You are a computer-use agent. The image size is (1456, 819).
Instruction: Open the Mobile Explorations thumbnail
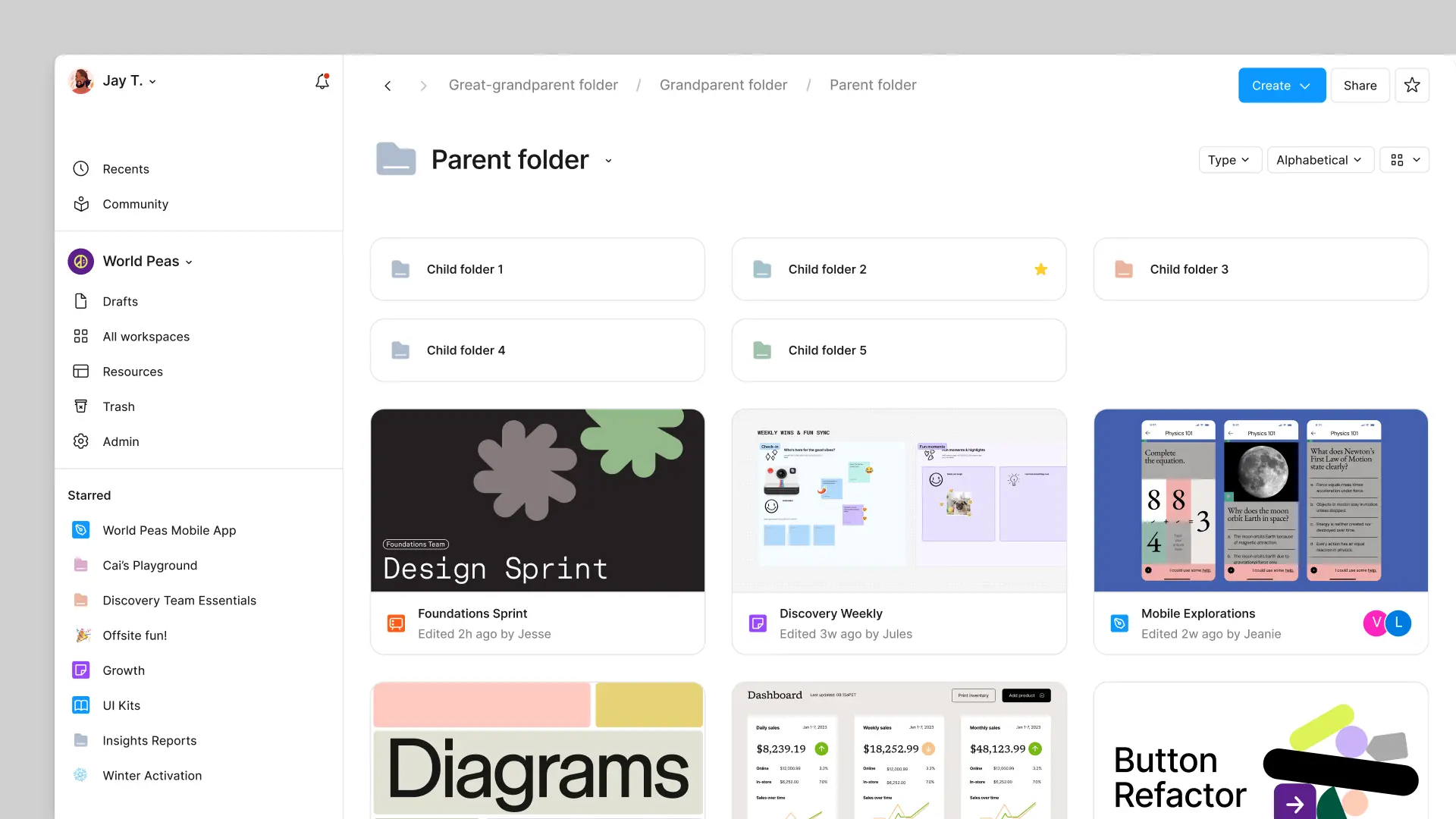(1260, 500)
